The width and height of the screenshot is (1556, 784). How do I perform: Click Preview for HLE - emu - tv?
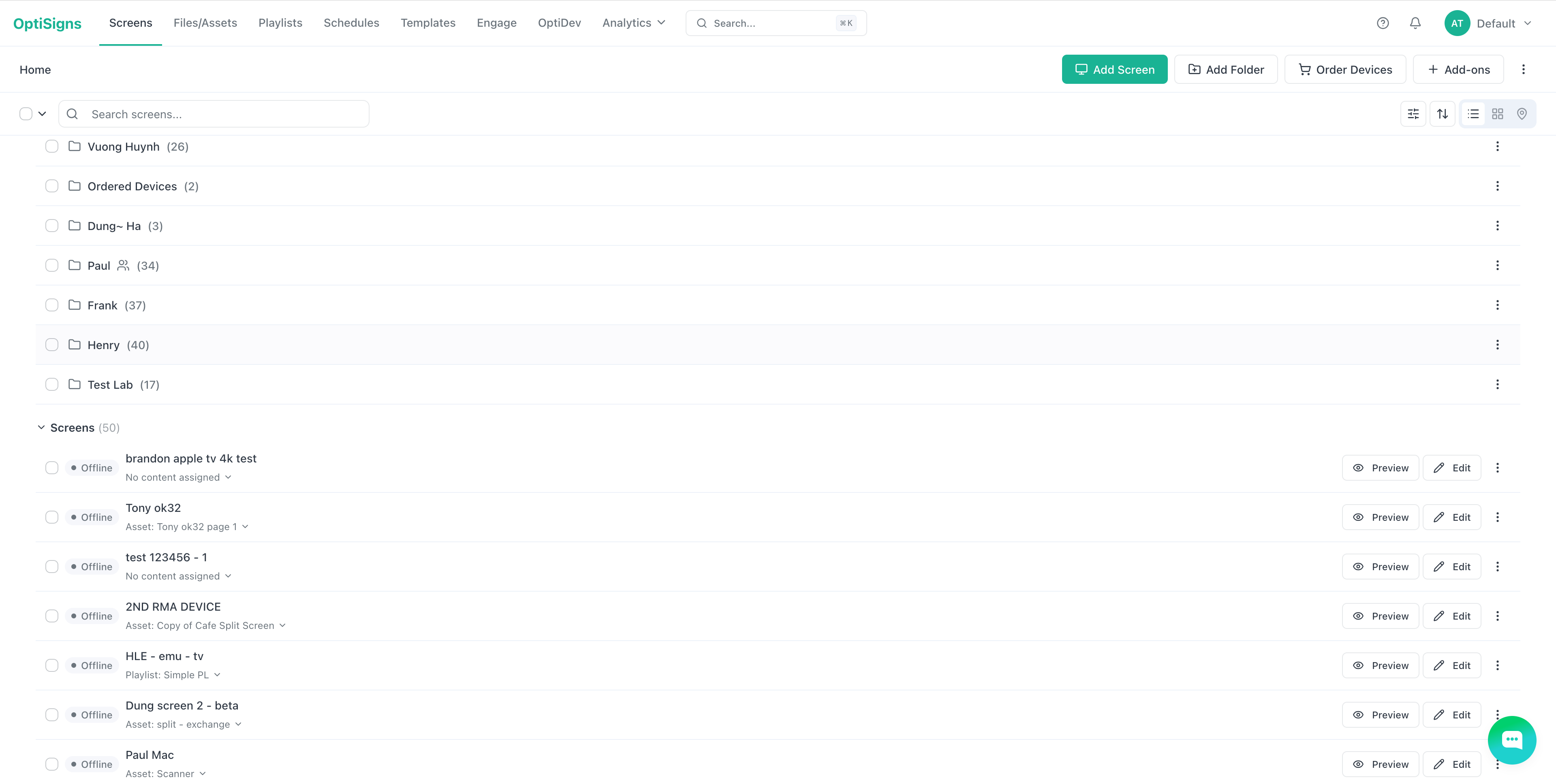(x=1380, y=665)
